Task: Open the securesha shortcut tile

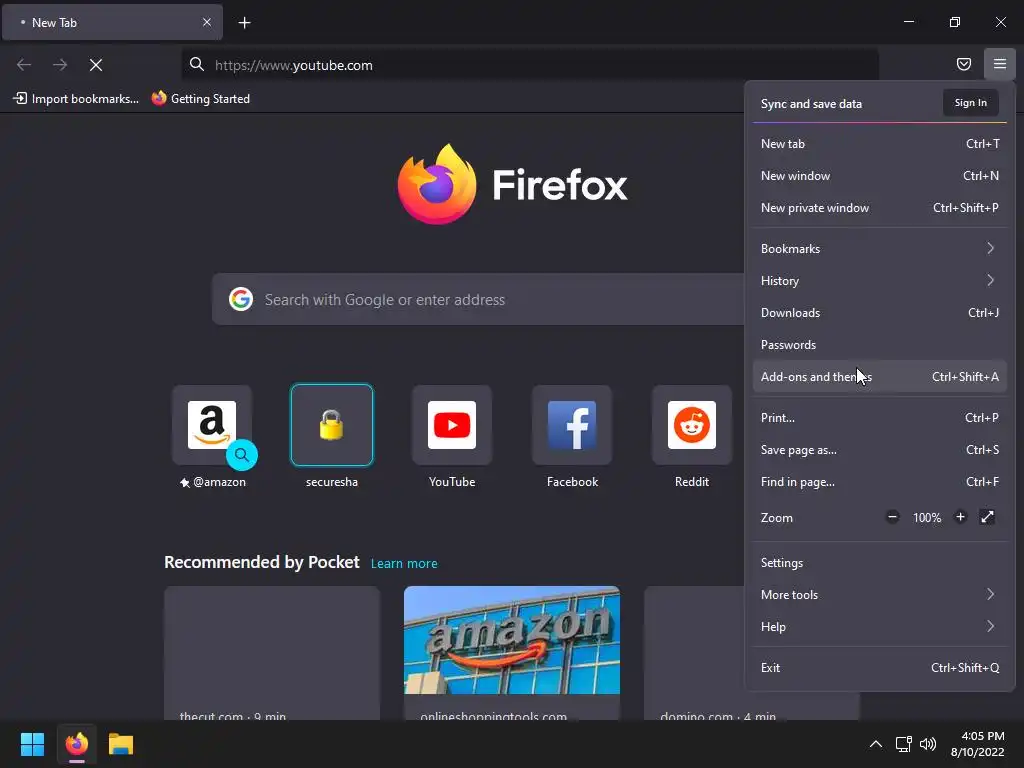Action: (x=332, y=425)
